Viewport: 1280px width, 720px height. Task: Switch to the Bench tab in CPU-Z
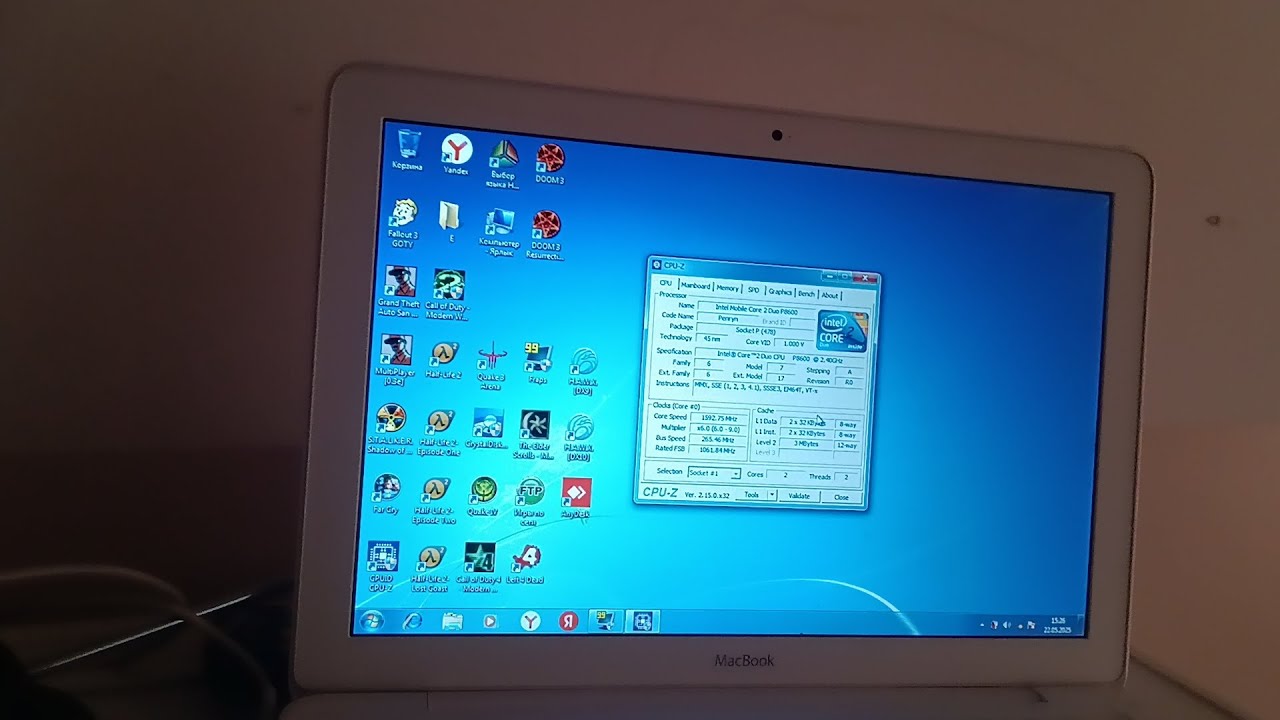806,293
